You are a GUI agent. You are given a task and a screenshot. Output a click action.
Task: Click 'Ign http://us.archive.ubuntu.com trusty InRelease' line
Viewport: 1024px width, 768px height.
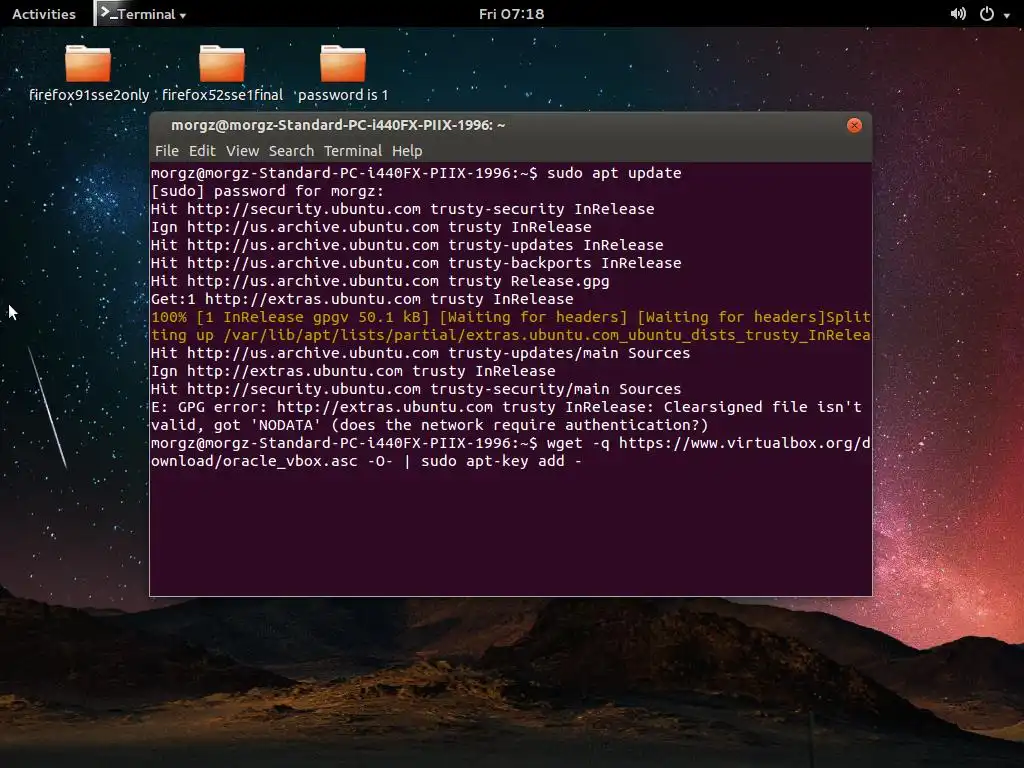tap(371, 227)
